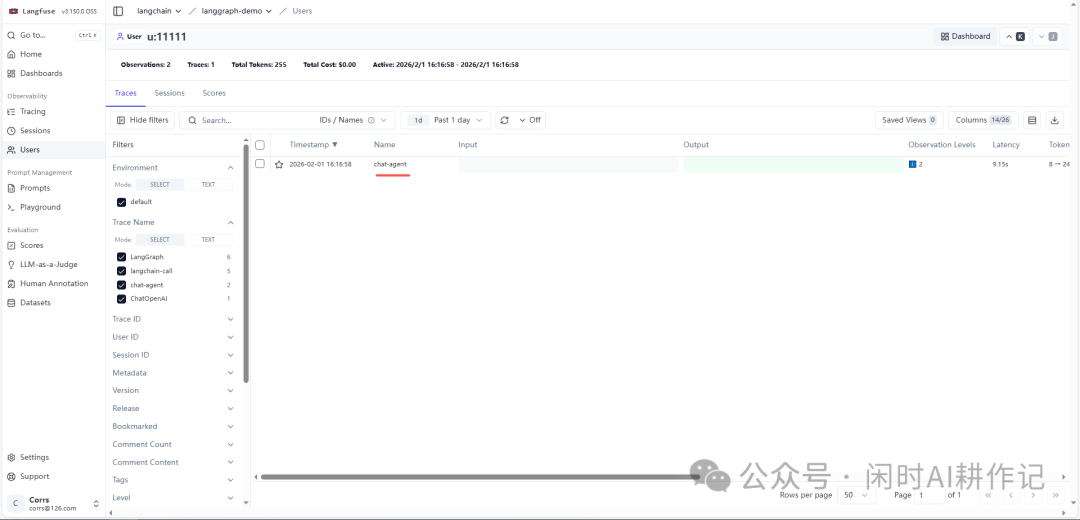The width and height of the screenshot is (1080, 520).
Task: Select all rows with header checkbox
Action: pyautogui.click(x=260, y=145)
